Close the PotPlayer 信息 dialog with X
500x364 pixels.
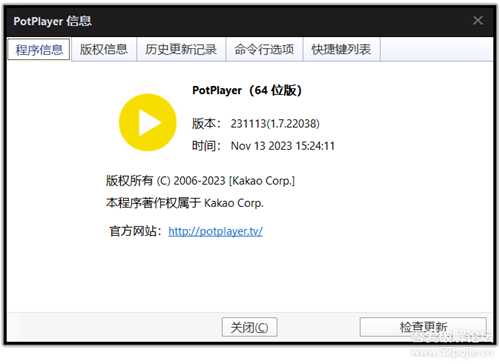click(x=478, y=20)
